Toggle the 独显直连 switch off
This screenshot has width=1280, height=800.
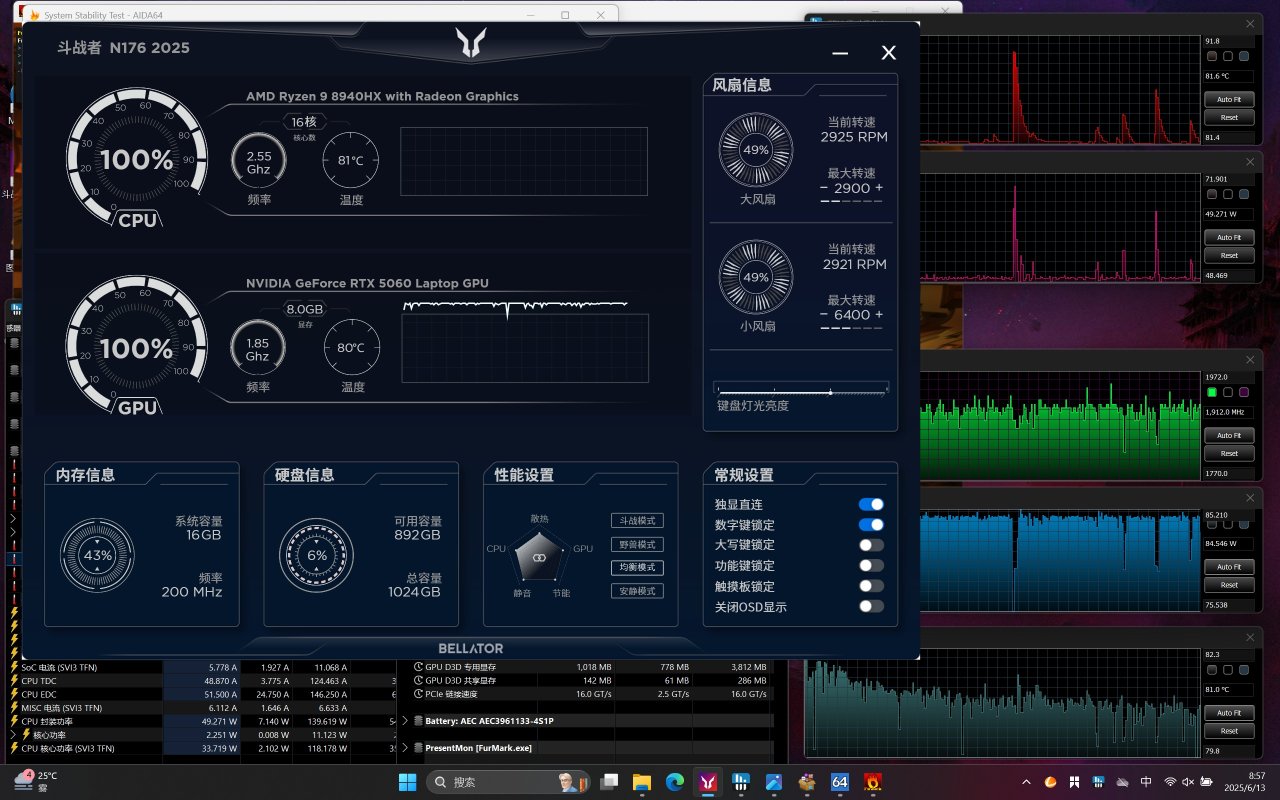(x=870, y=505)
